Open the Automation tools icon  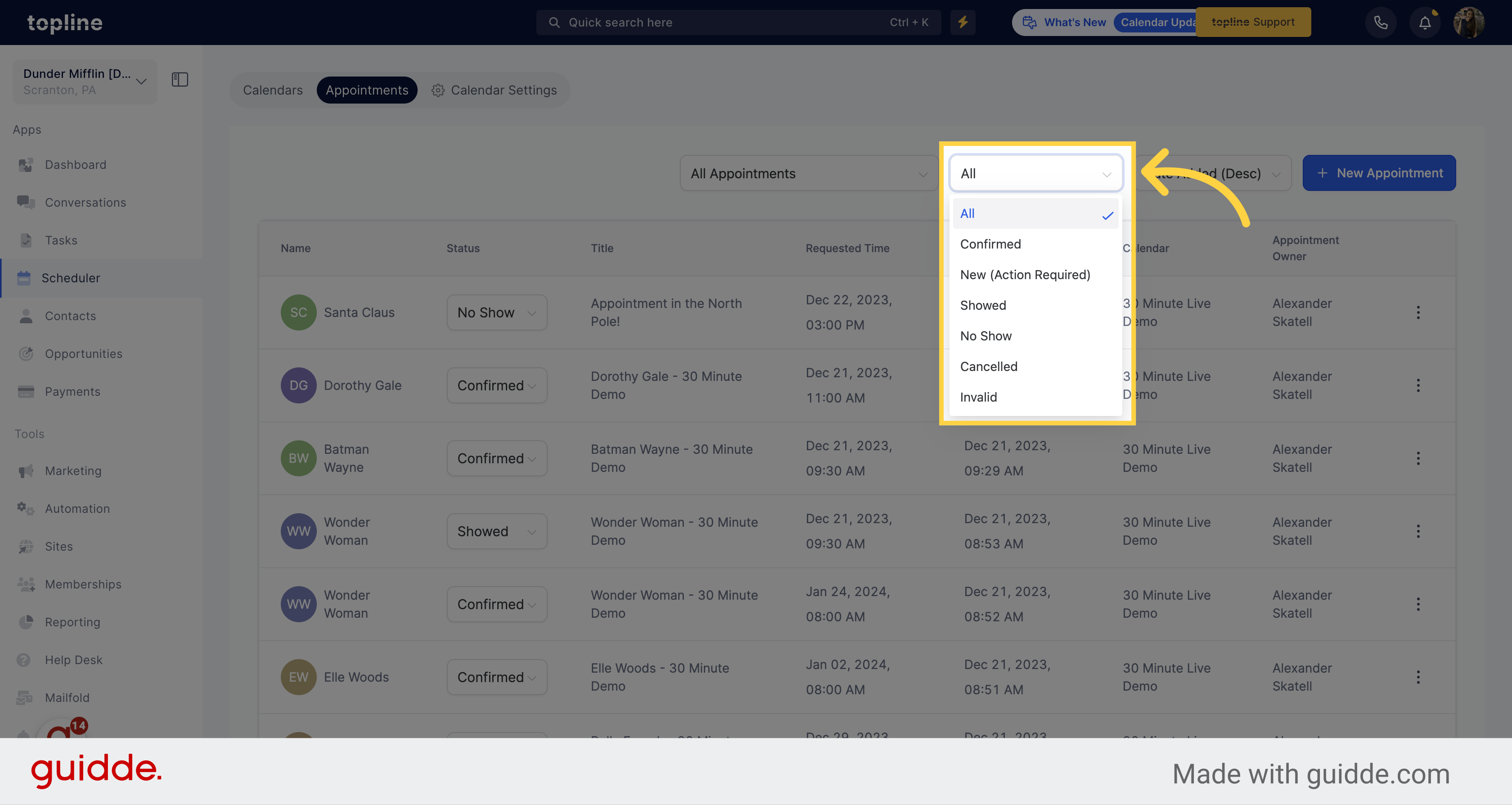[x=26, y=508]
